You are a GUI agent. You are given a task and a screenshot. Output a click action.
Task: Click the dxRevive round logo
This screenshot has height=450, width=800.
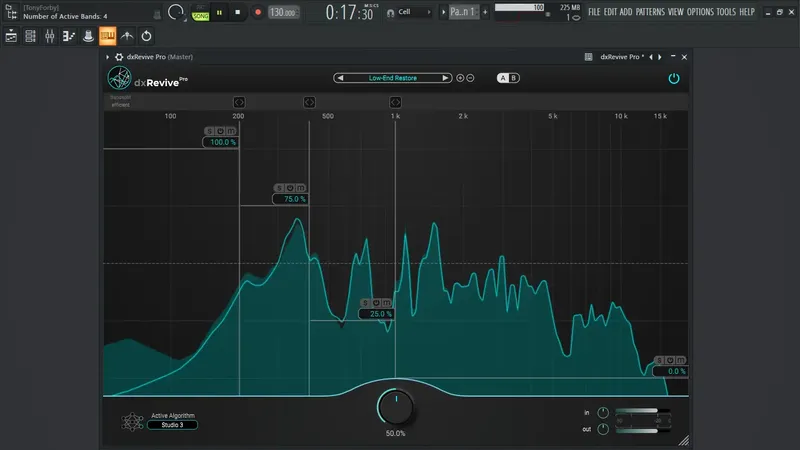(x=119, y=78)
